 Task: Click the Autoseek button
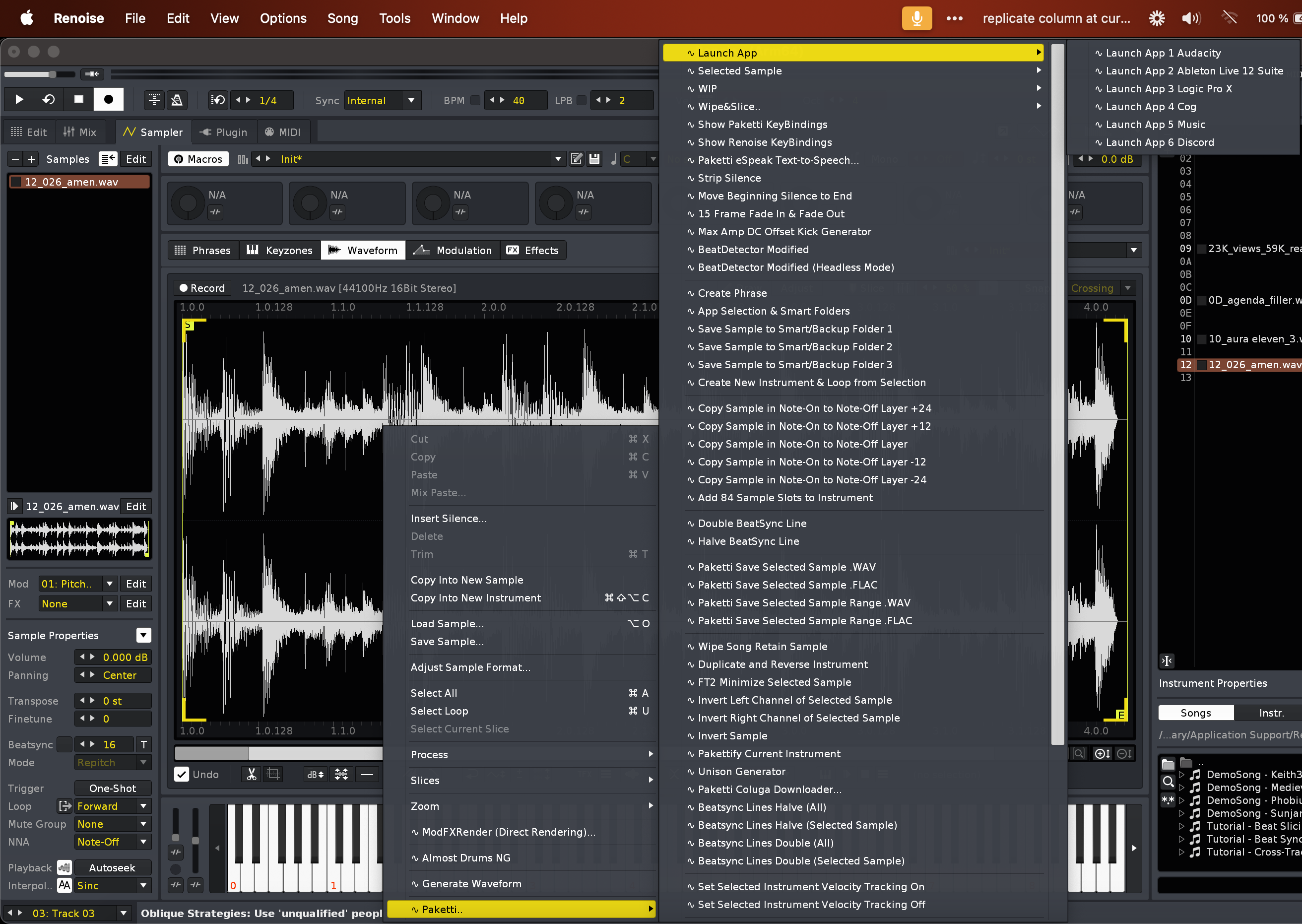click(x=112, y=867)
